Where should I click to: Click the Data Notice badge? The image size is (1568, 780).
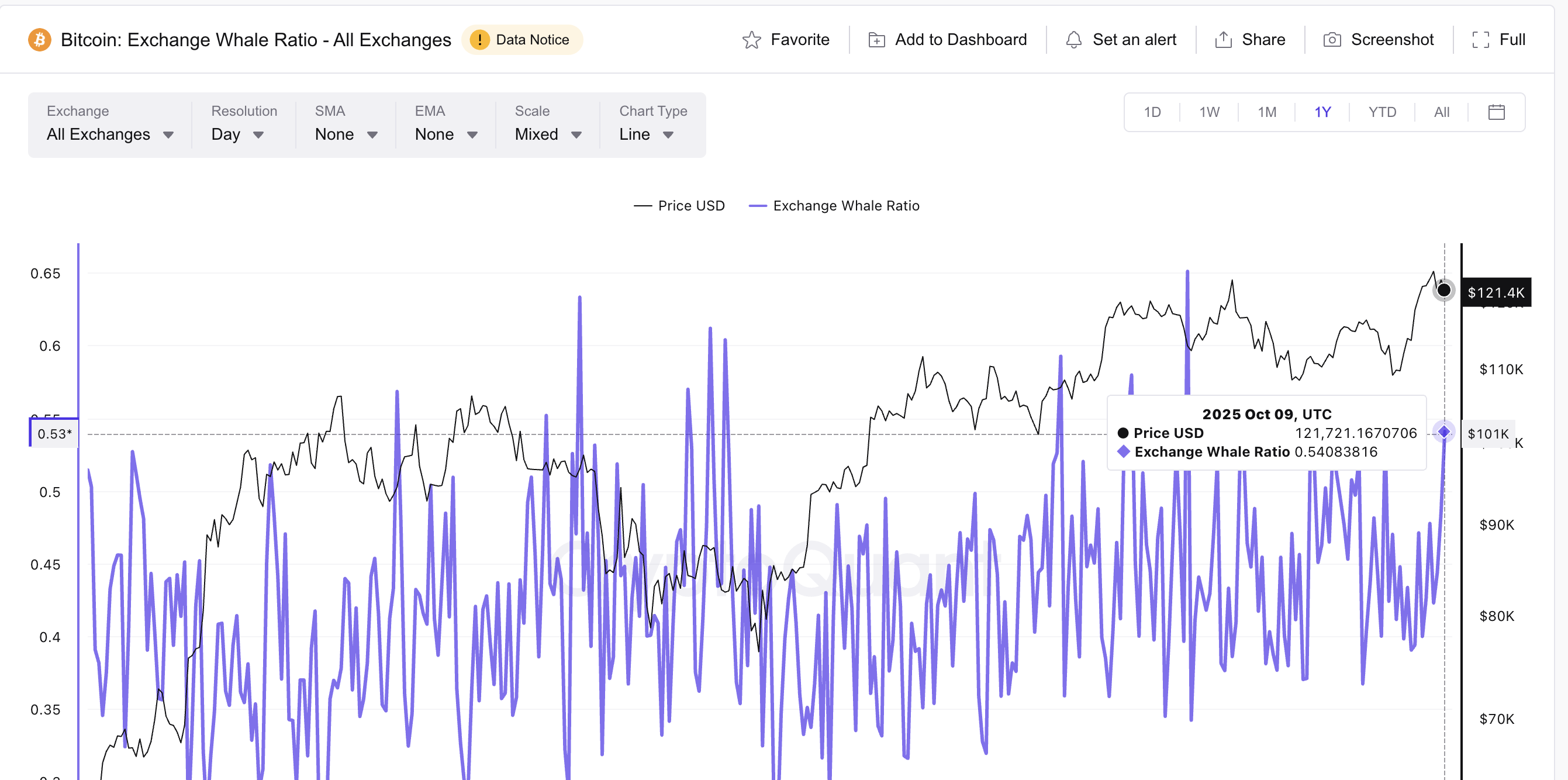coord(521,40)
